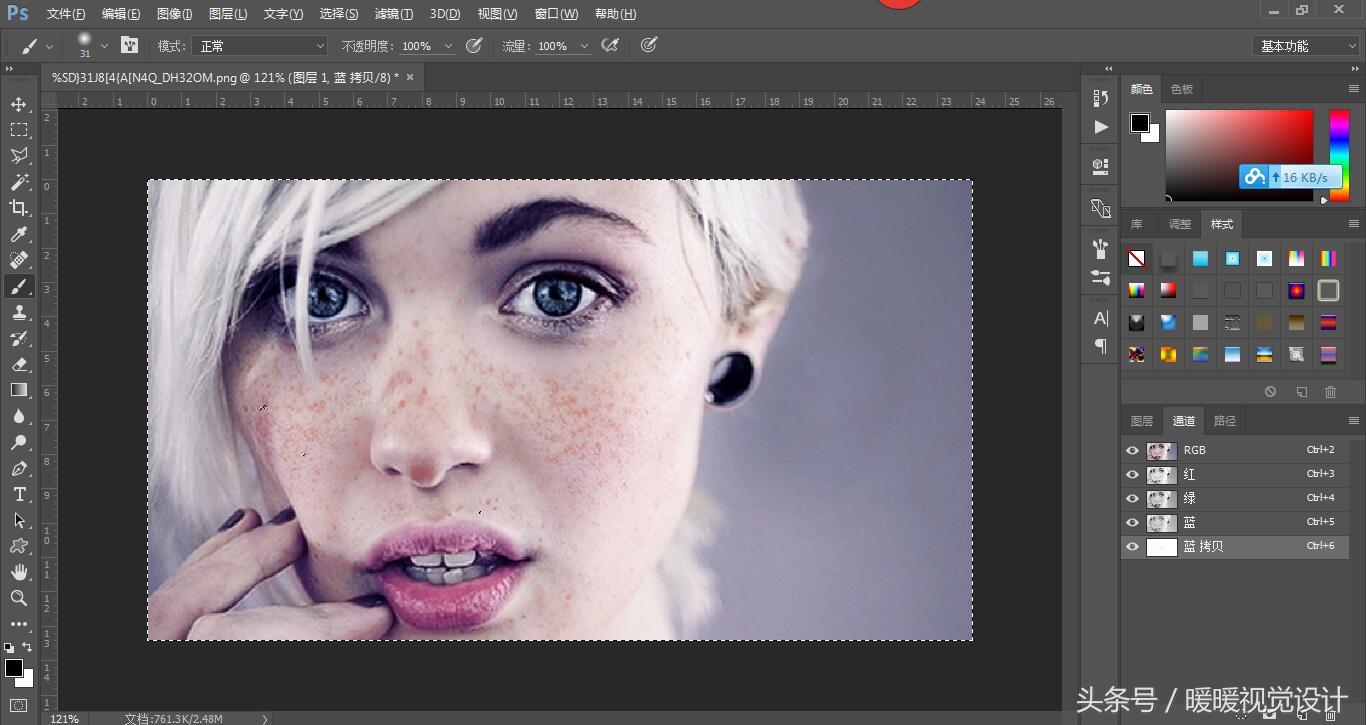Open the 模式 blend mode dropdown

(x=261, y=46)
